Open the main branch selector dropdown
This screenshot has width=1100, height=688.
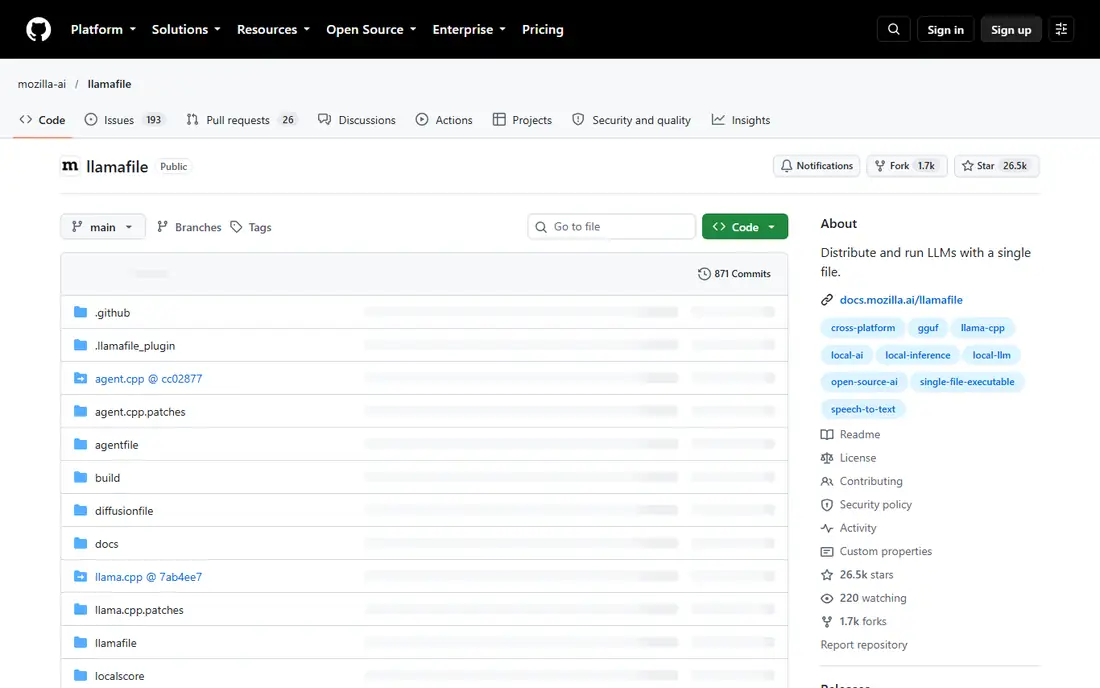(103, 227)
